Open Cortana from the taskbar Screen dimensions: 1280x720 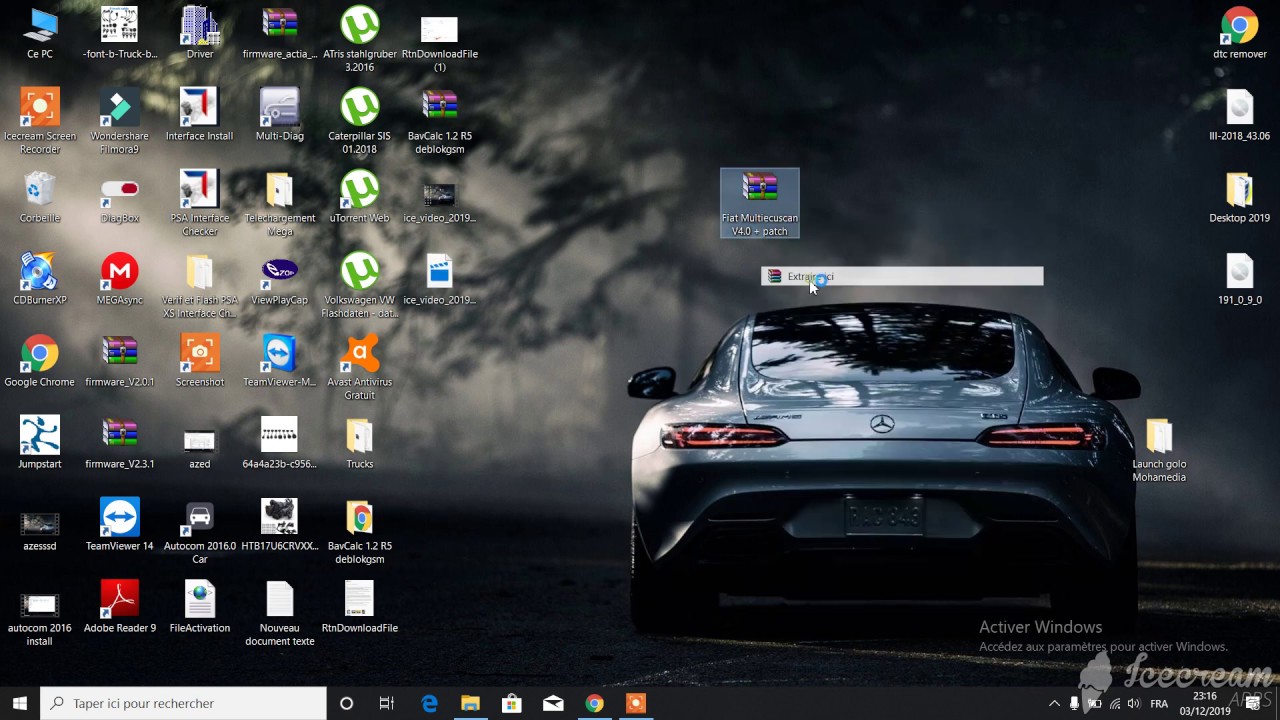346,703
